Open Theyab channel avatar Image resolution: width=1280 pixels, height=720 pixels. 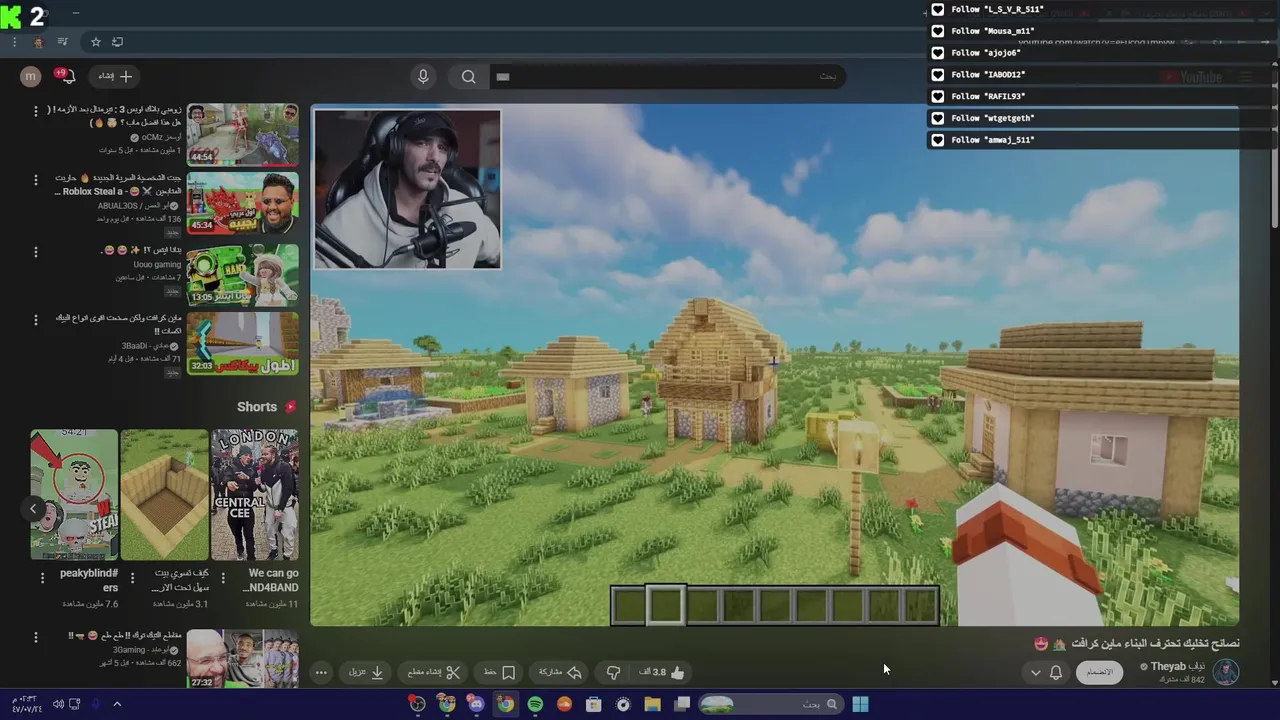tap(1226, 672)
